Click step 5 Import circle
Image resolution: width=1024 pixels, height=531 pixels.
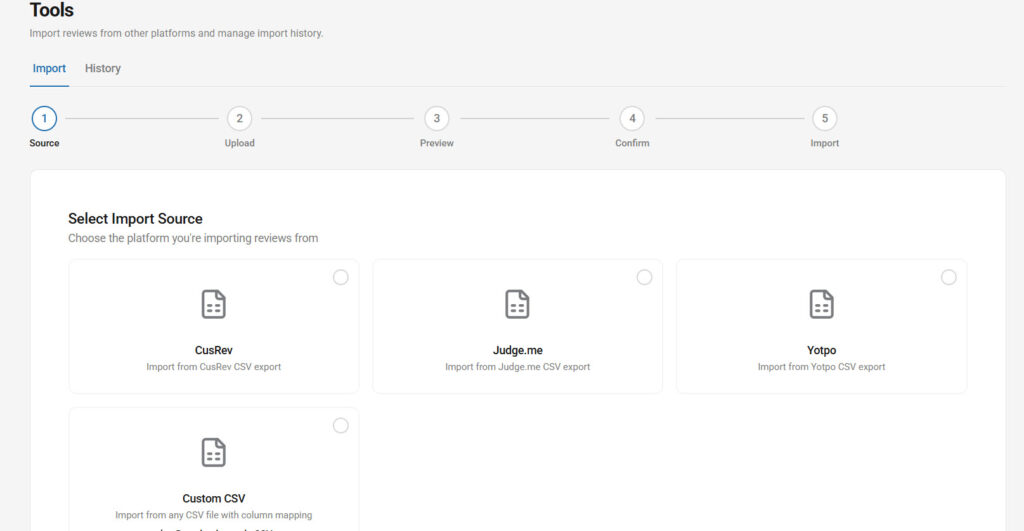[825, 118]
